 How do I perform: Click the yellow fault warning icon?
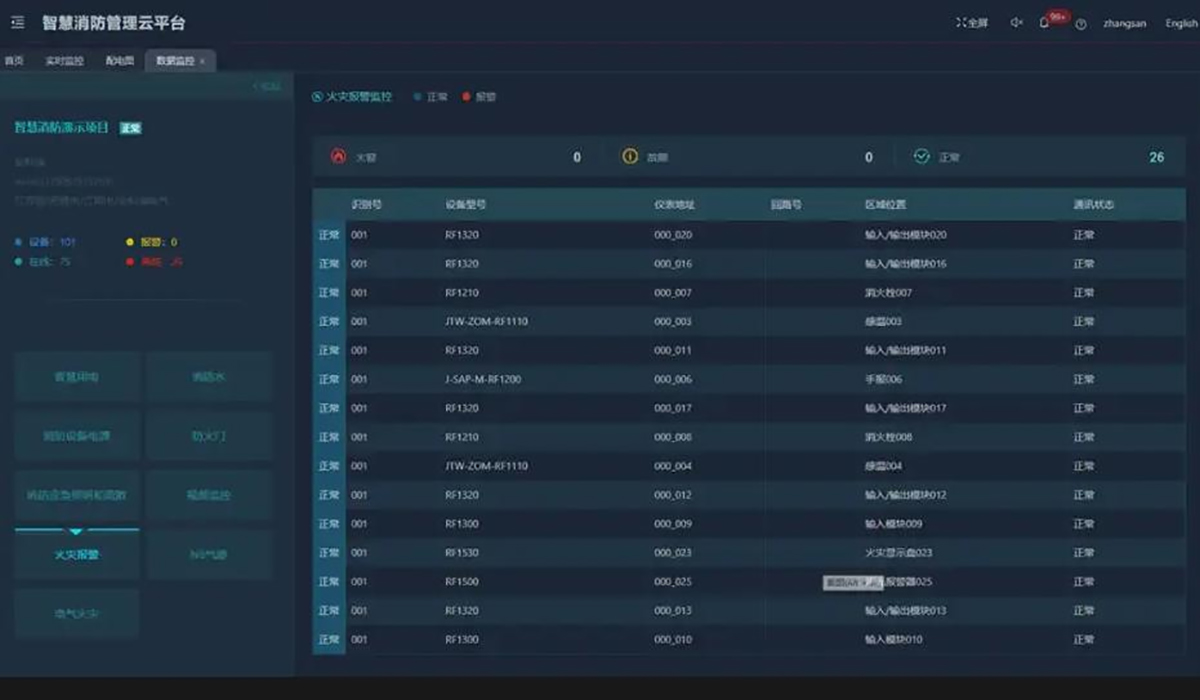[x=630, y=157]
